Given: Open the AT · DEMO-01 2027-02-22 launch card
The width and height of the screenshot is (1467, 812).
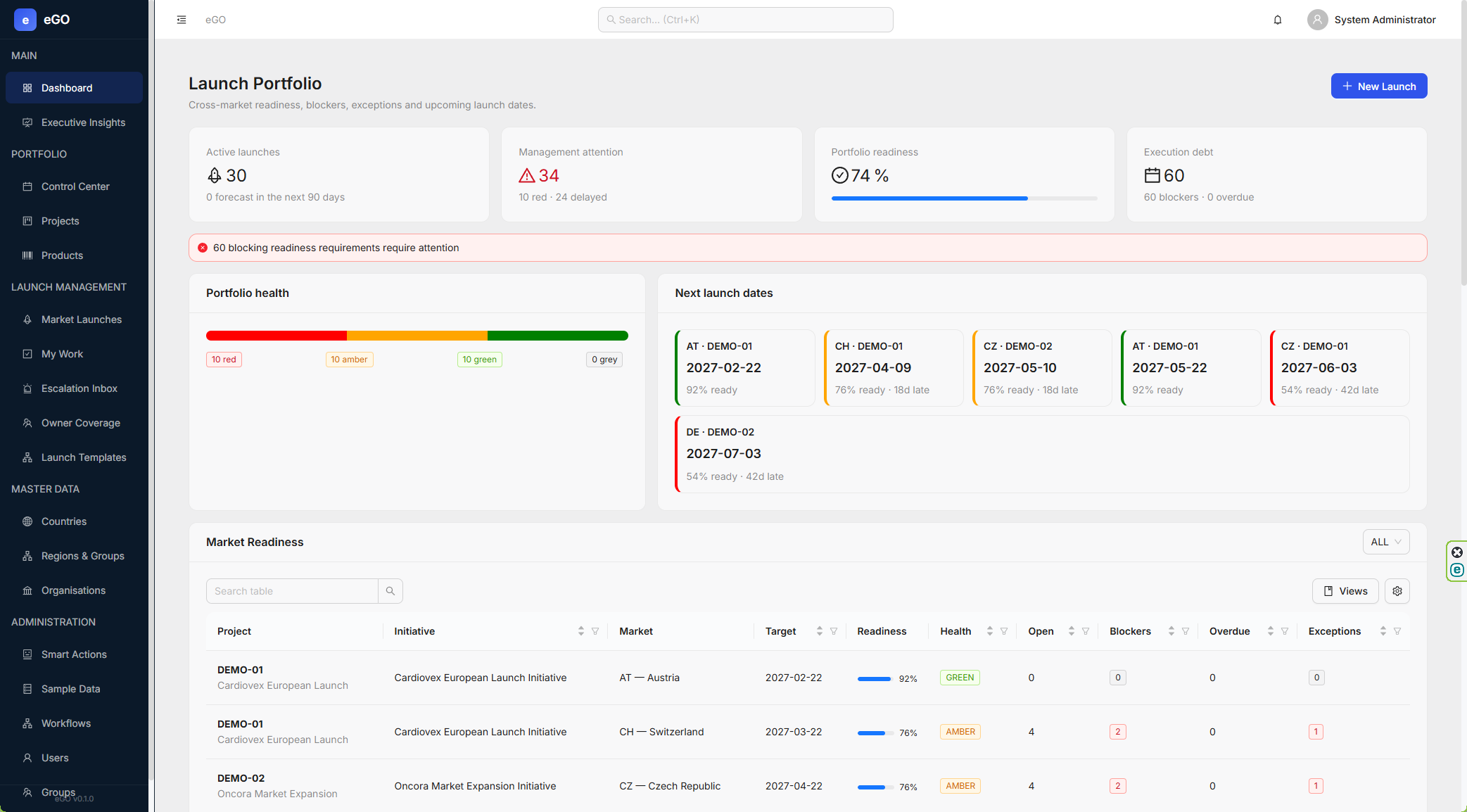Looking at the screenshot, I should coord(745,368).
